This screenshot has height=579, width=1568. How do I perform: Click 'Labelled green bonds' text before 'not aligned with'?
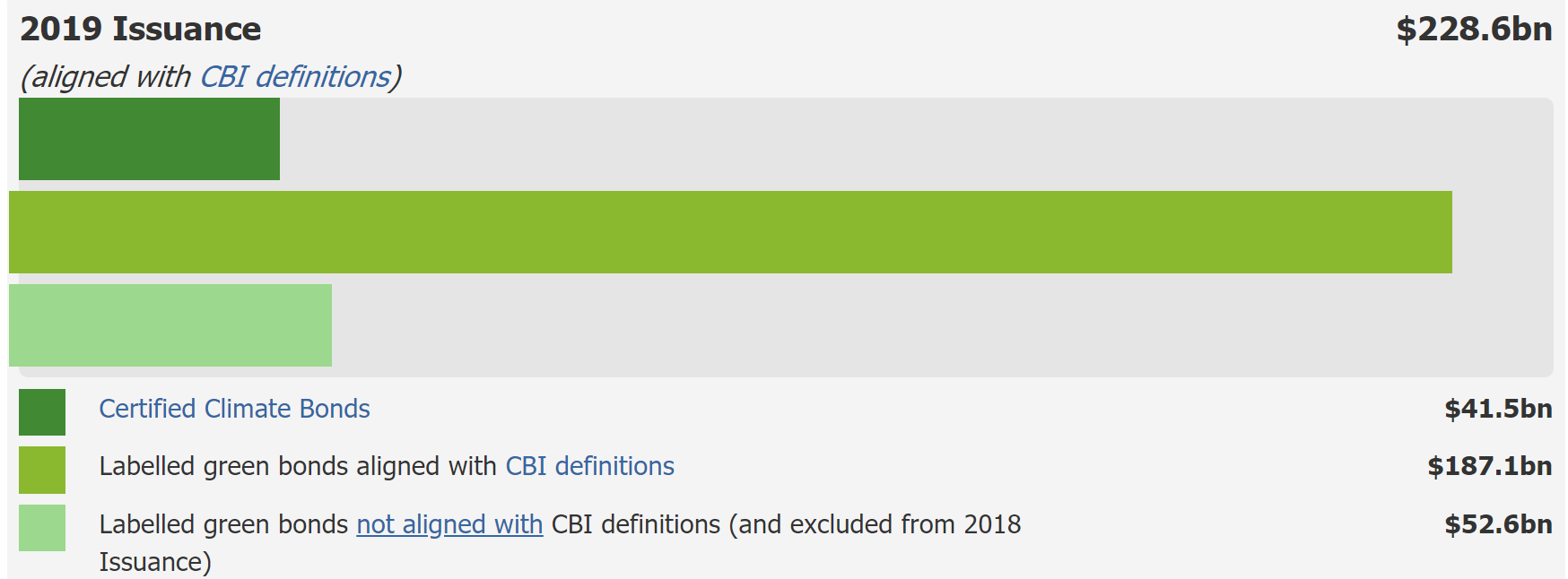point(223,524)
